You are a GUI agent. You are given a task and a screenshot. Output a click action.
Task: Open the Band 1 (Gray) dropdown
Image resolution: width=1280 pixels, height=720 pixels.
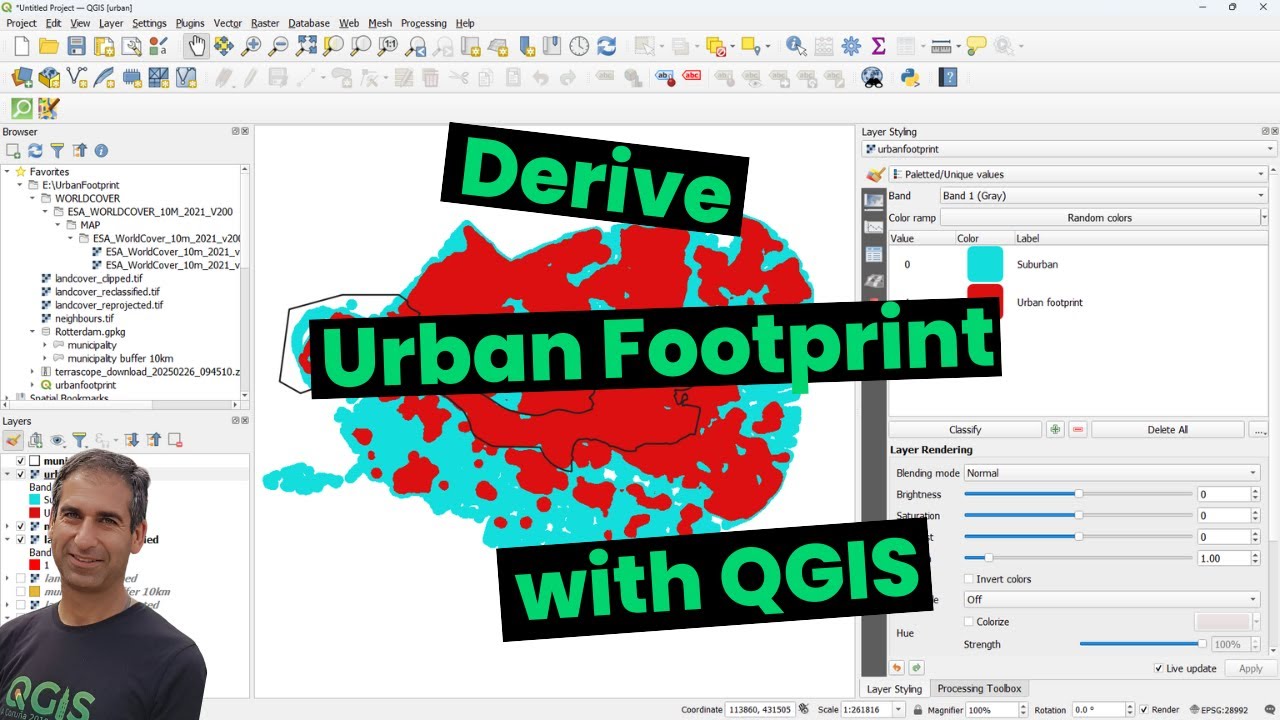(x=1104, y=196)
